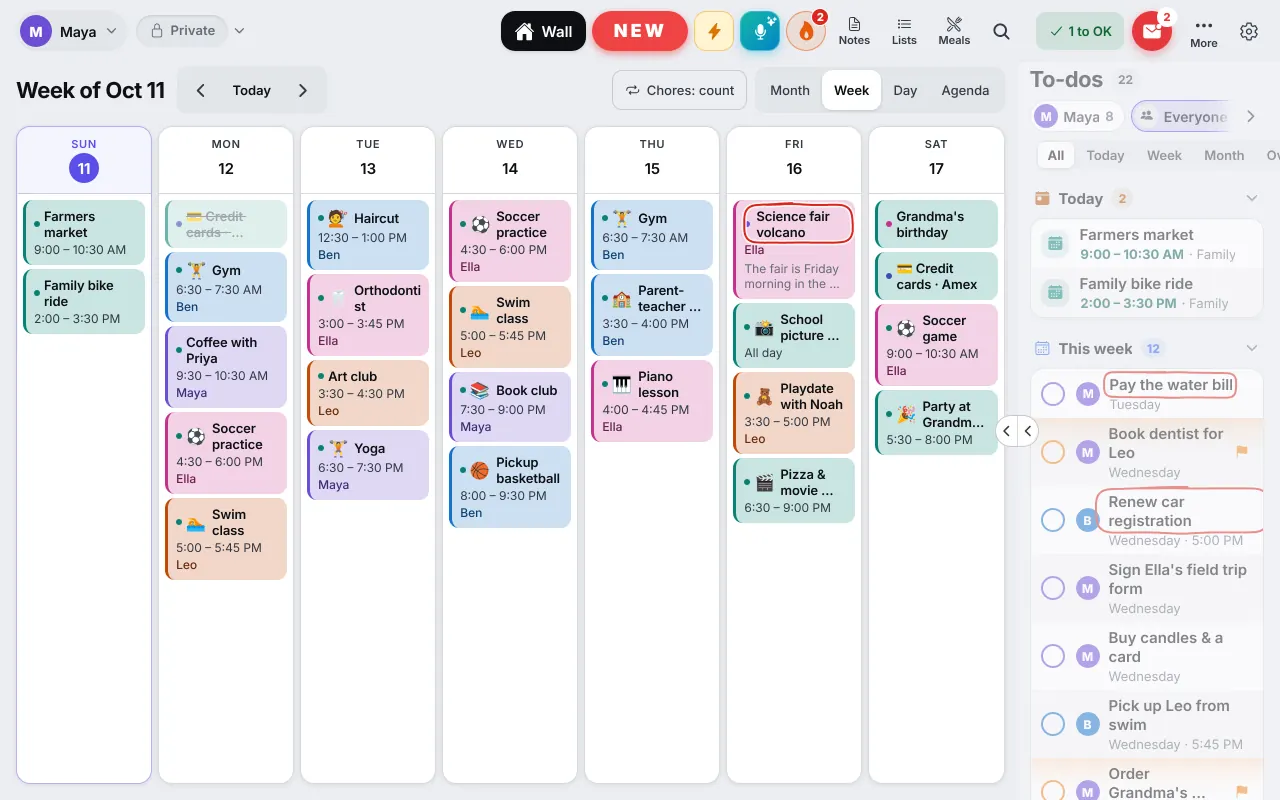Open Pizza & movie event

[794, 490]
